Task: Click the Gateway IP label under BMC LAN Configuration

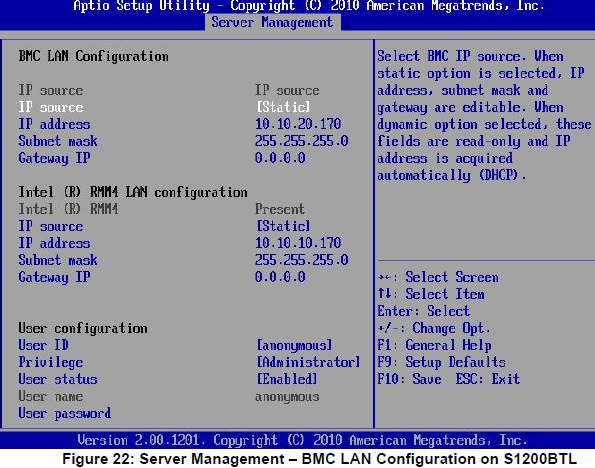Action: (x=54, y=158)
